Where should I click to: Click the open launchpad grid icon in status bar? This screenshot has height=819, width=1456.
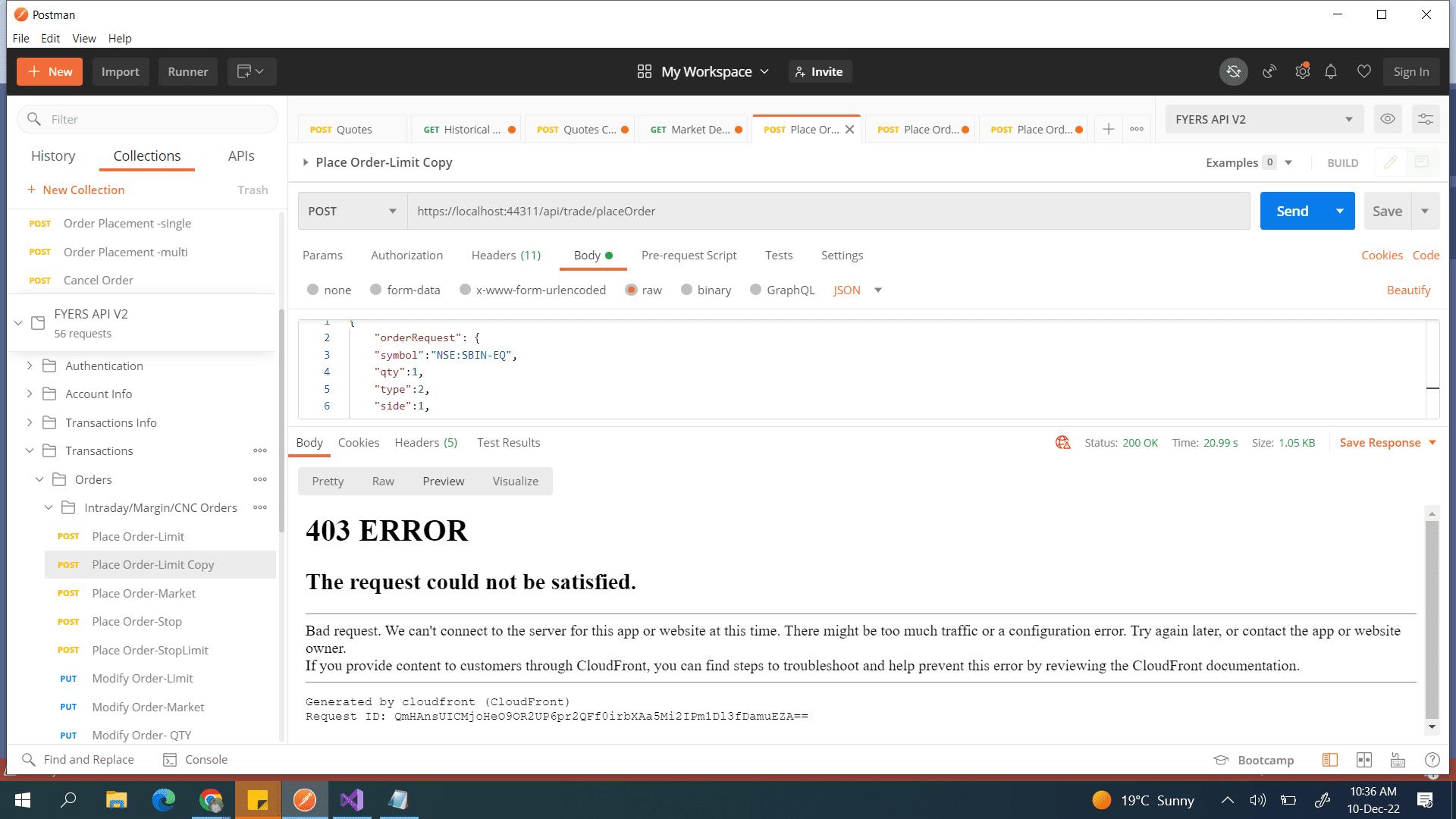coord(1364,760)
